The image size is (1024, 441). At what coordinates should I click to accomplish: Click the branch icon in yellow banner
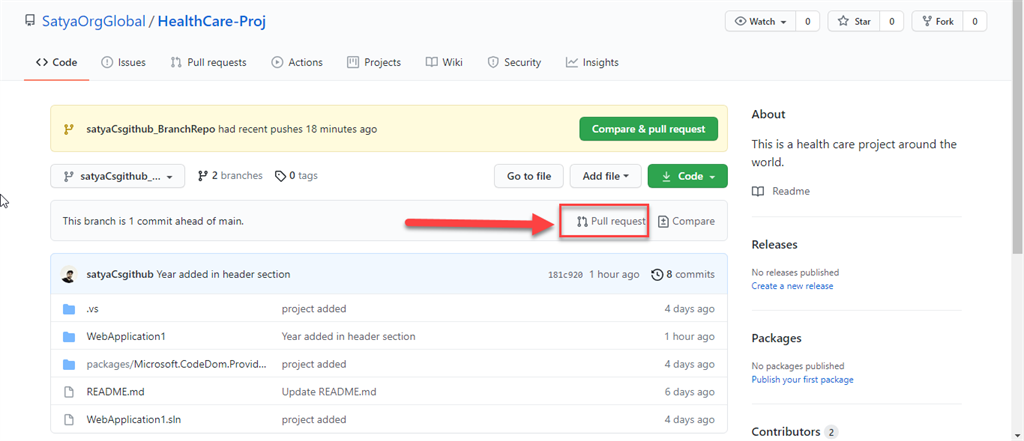69,129
